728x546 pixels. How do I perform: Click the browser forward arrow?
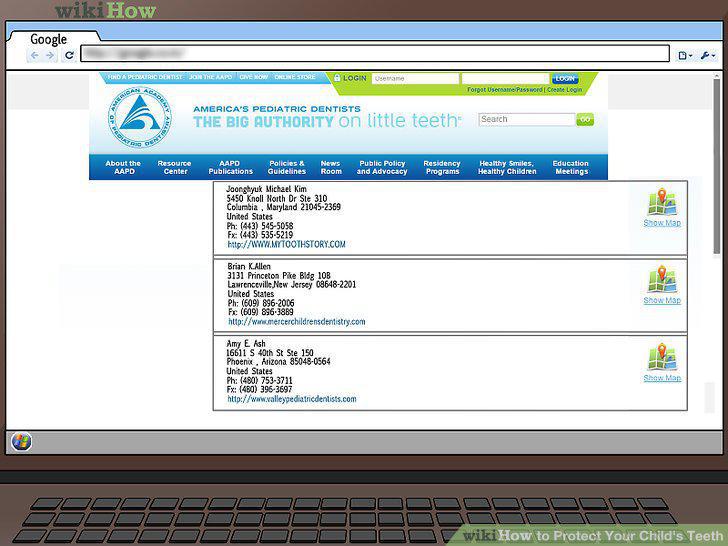50,56
